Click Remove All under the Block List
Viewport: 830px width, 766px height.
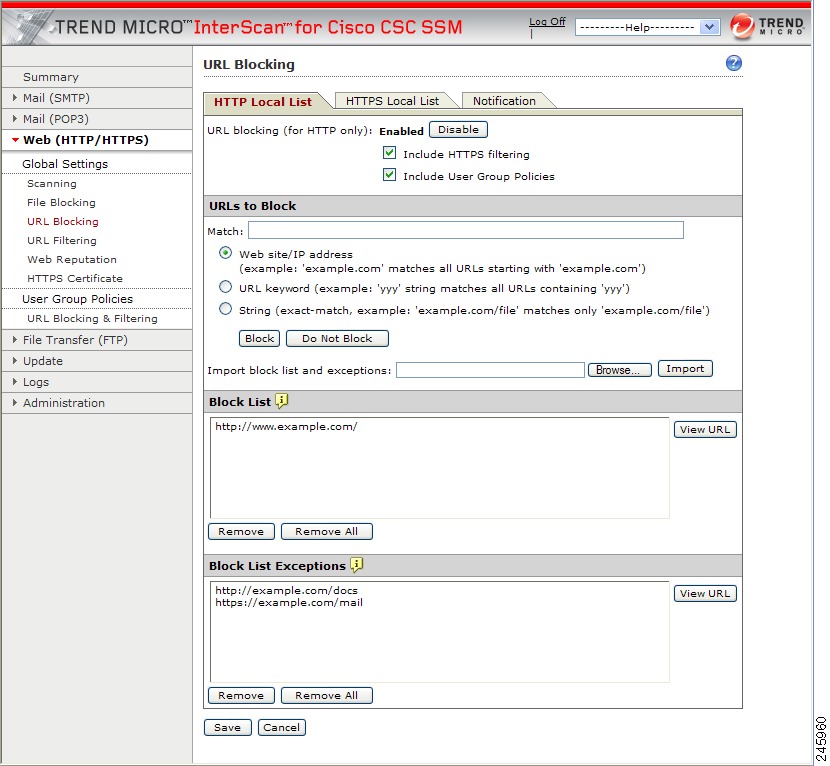(x=327, y=531)
